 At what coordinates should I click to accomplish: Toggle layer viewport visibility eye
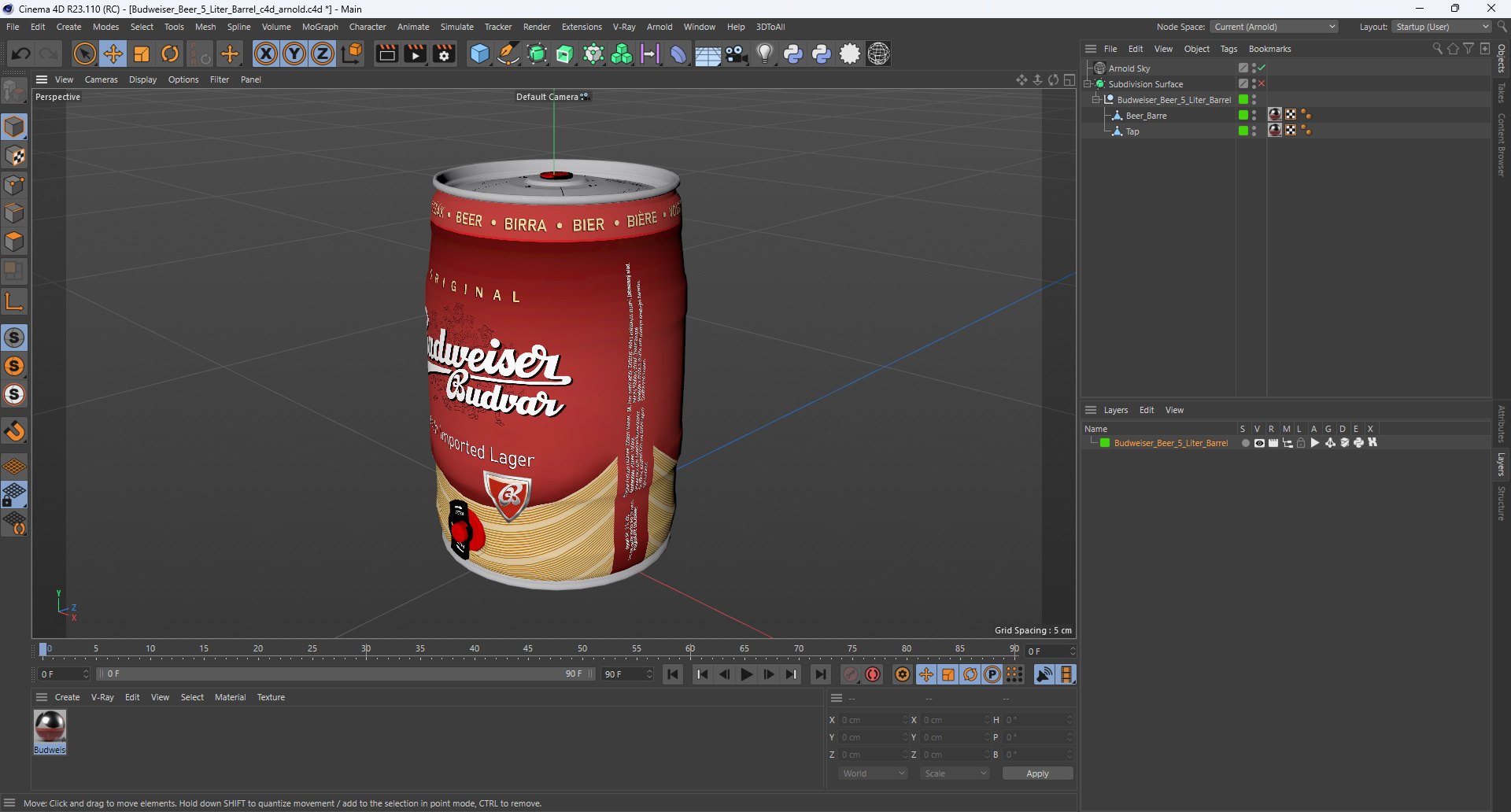click(x=1259, y=443)
